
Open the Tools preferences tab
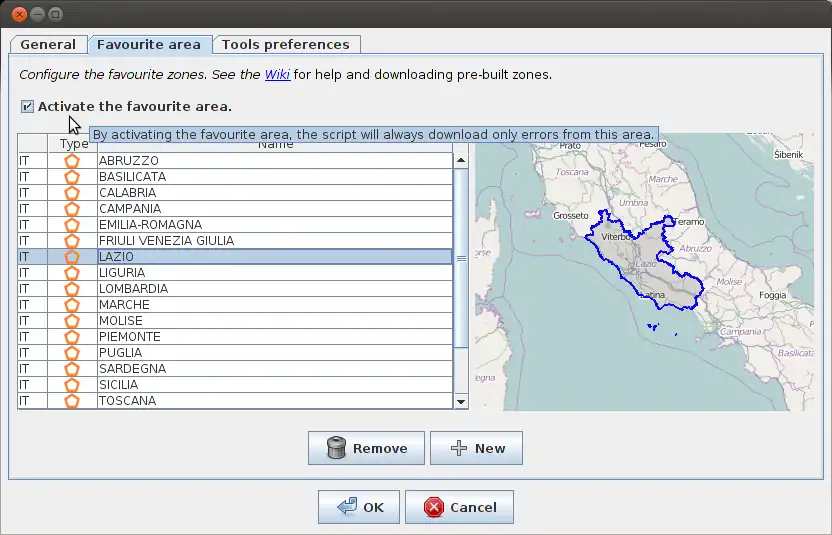point(285,44)
